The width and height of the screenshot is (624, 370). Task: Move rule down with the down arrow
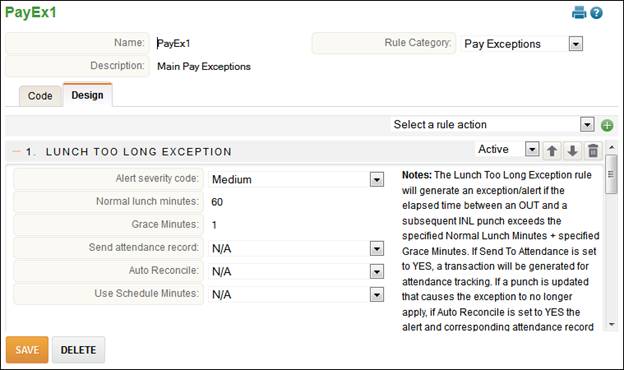point(572,151)
